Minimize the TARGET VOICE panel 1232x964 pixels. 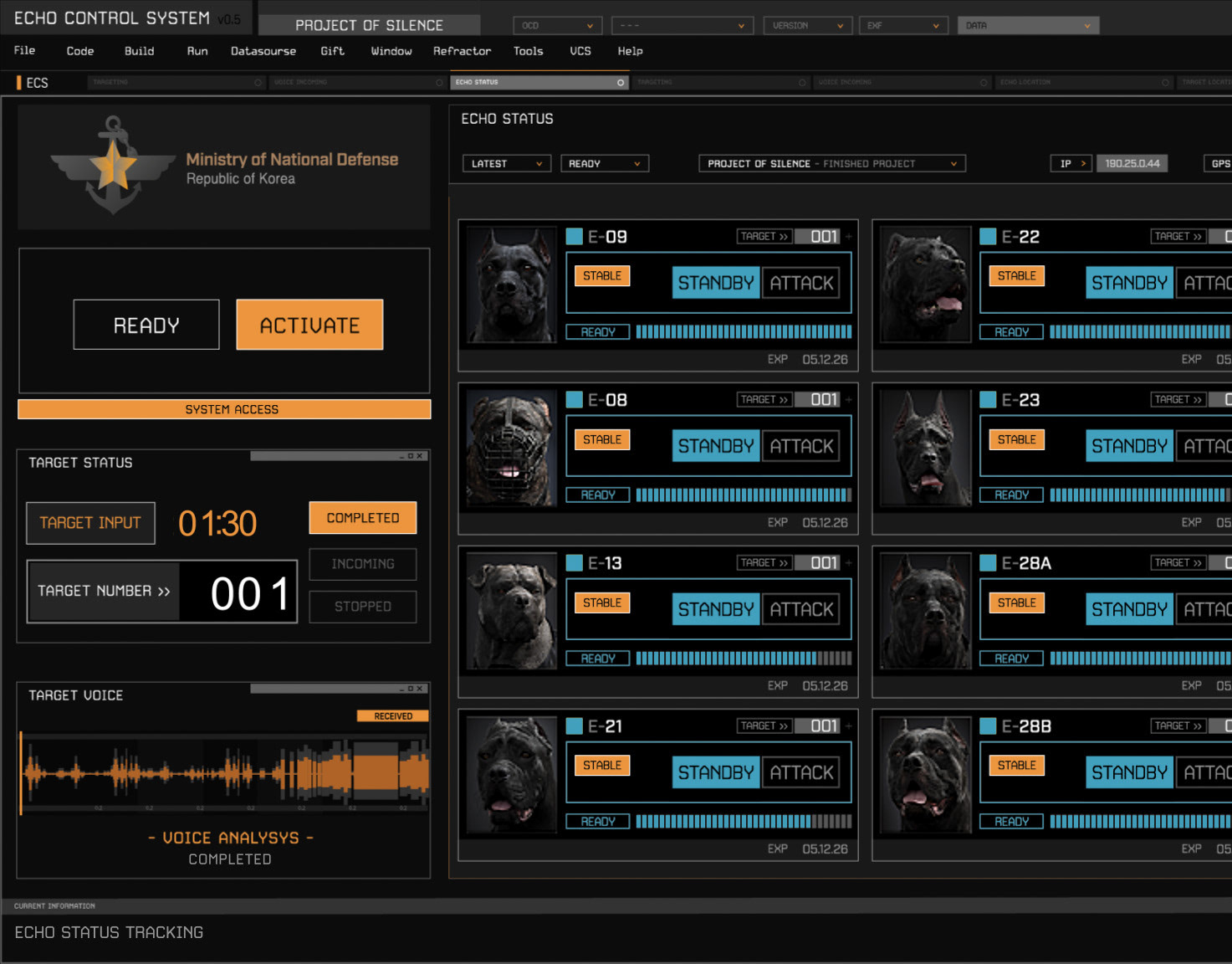tap(401, 689)
